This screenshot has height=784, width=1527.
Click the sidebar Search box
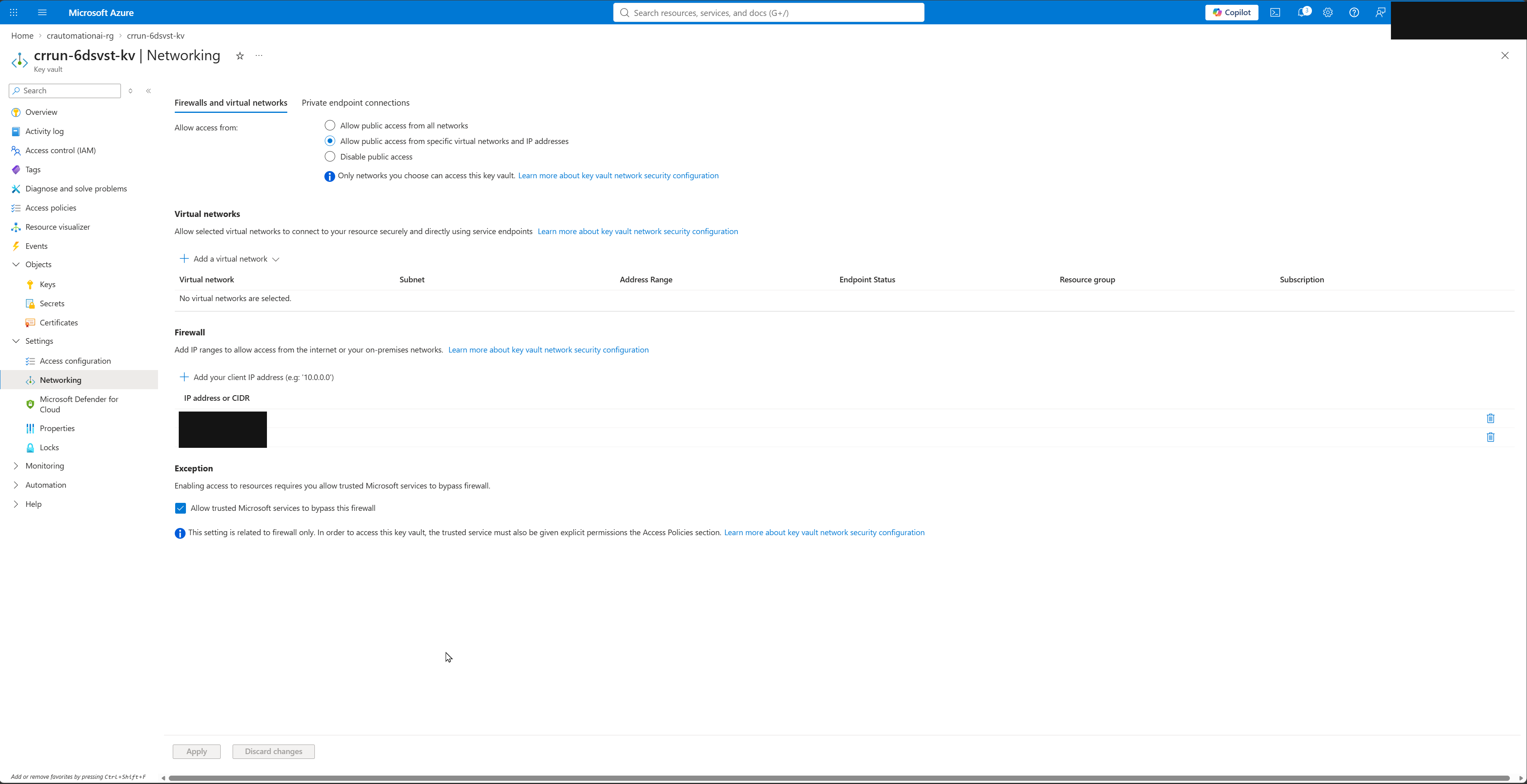tap(65, 91)
